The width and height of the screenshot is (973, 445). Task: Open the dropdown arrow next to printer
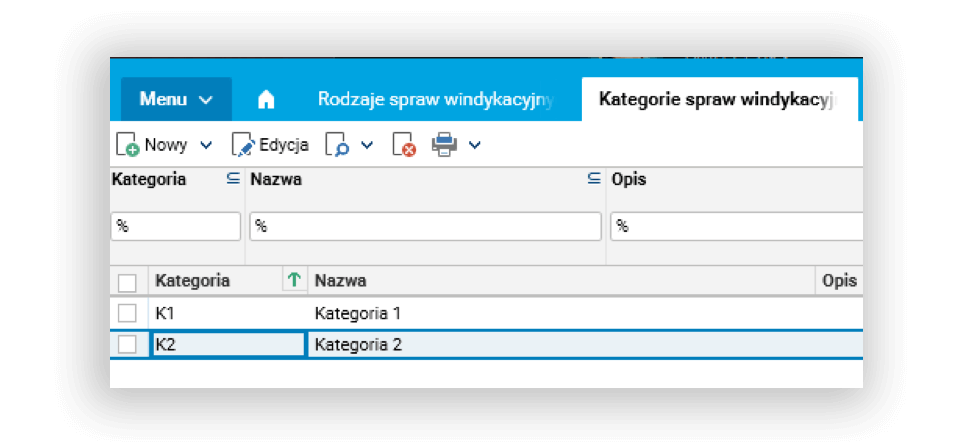coord(475,145)
